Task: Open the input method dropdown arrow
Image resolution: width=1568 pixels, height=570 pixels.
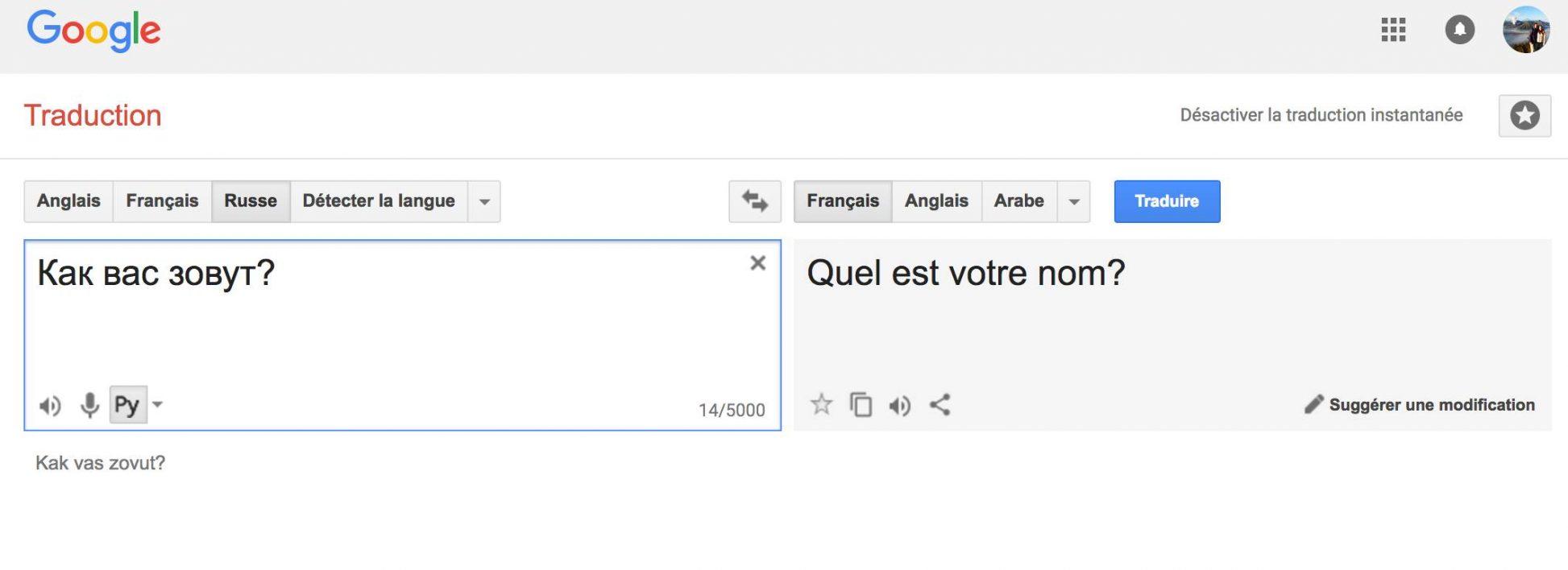Action: click(158, 405)
